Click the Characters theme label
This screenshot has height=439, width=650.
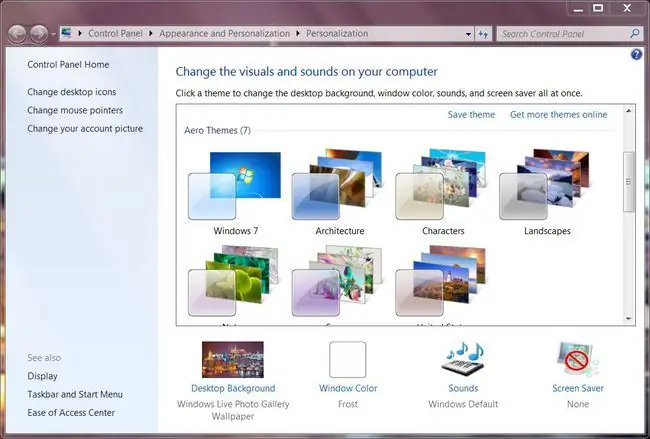[x=443, y=231]
